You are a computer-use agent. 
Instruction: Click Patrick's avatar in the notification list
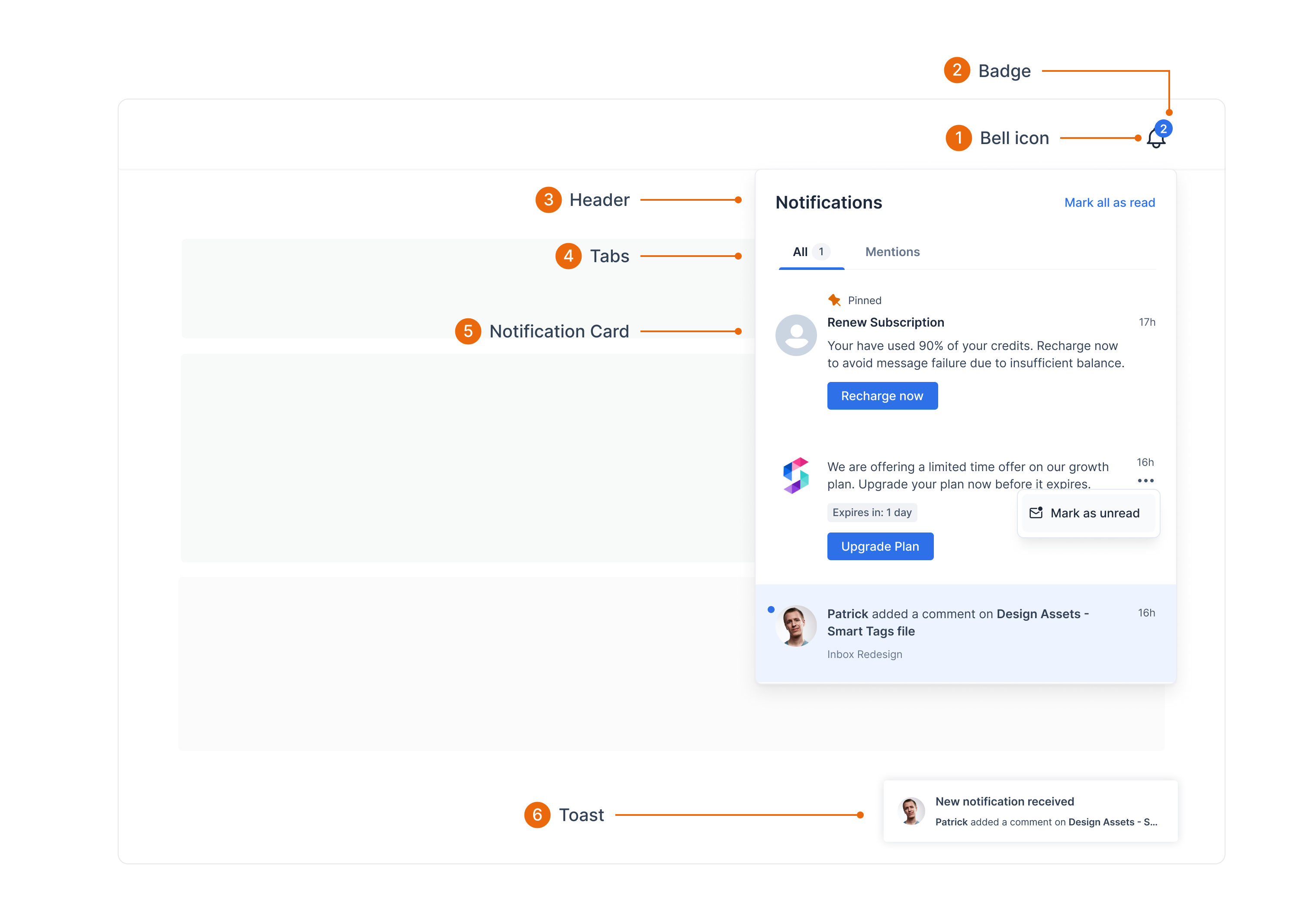795,625
